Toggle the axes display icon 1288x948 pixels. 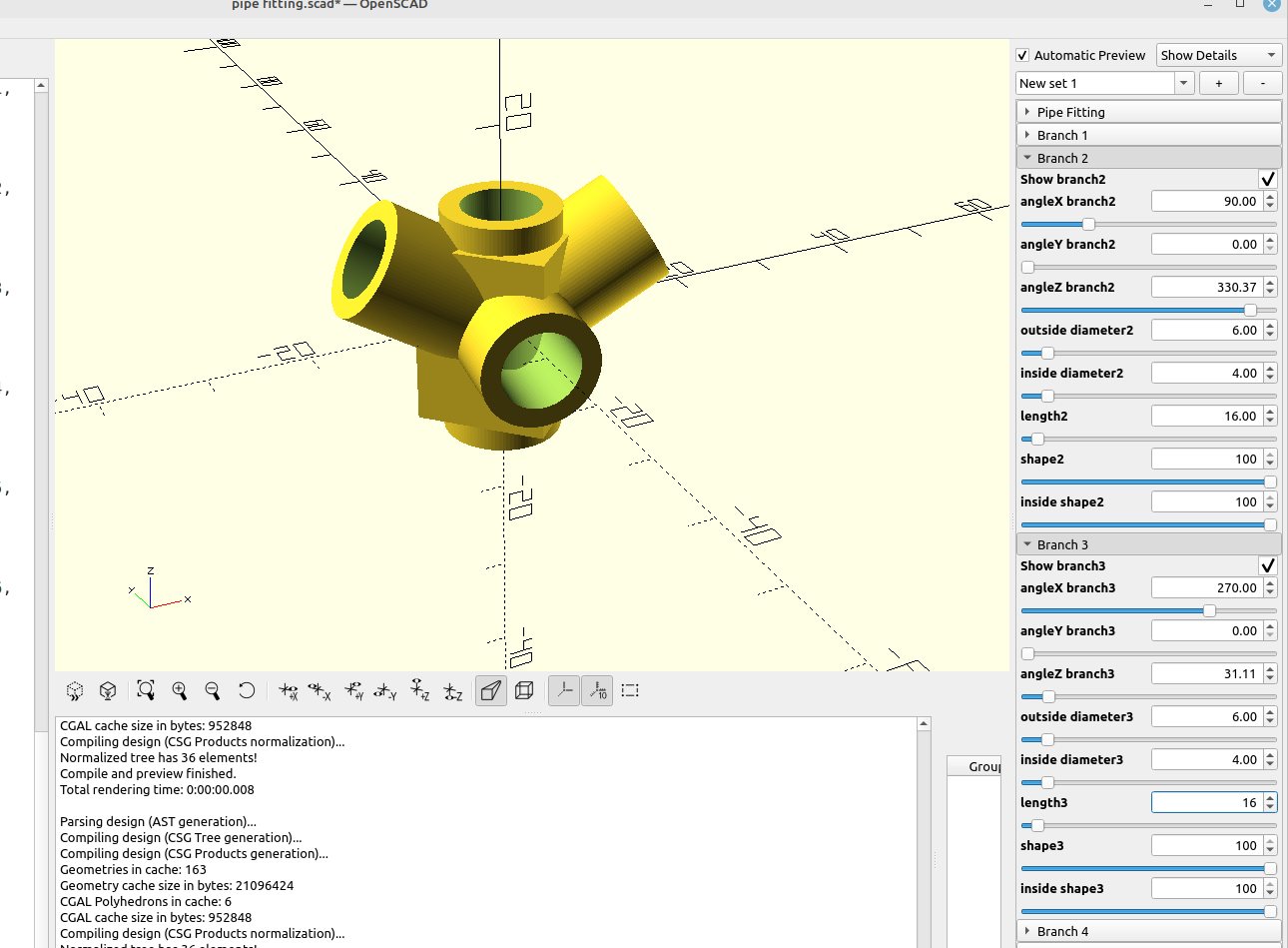click(563, 690)
